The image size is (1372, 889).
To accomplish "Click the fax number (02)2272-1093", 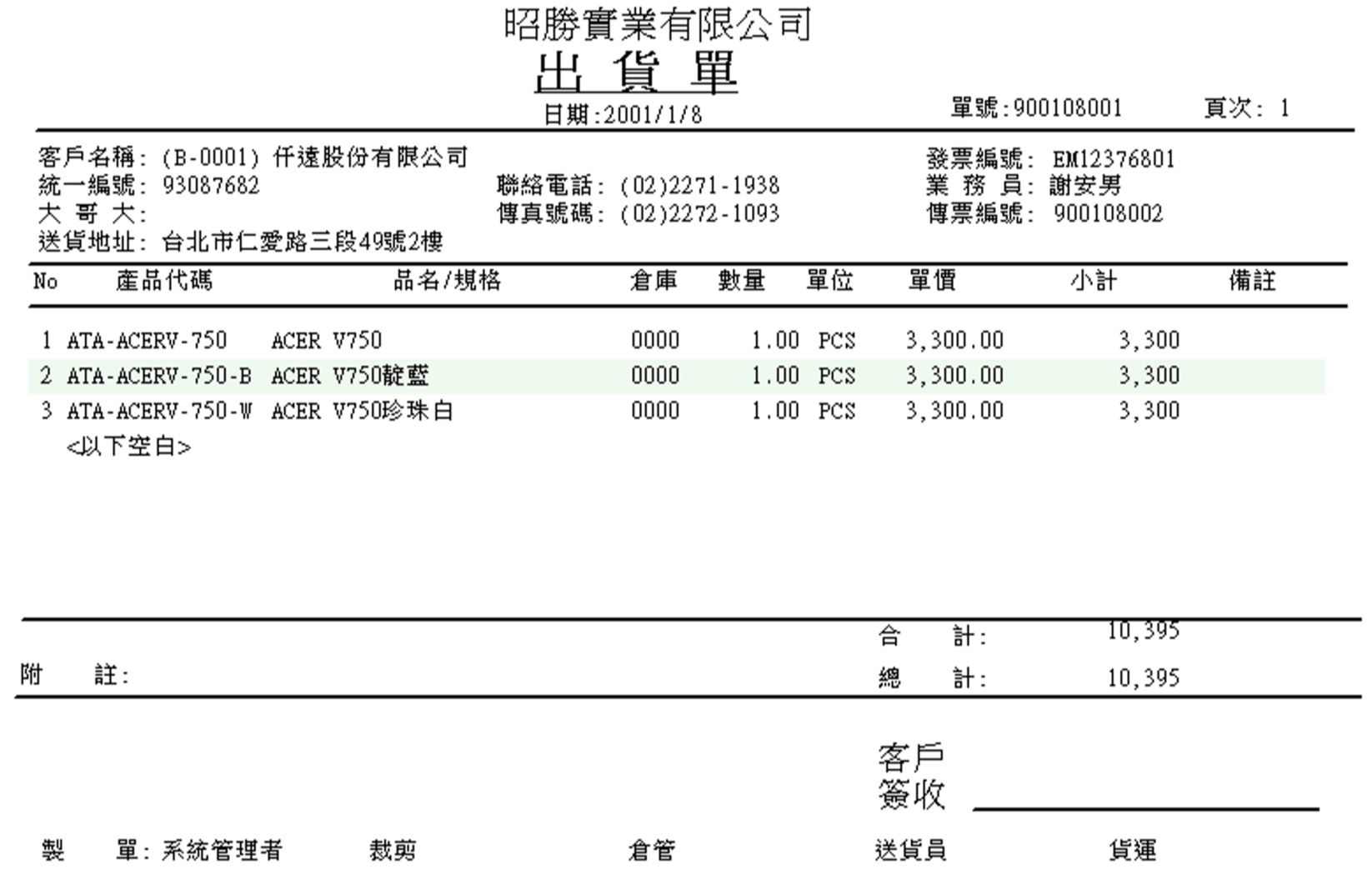I will click(x=699, y=214).
